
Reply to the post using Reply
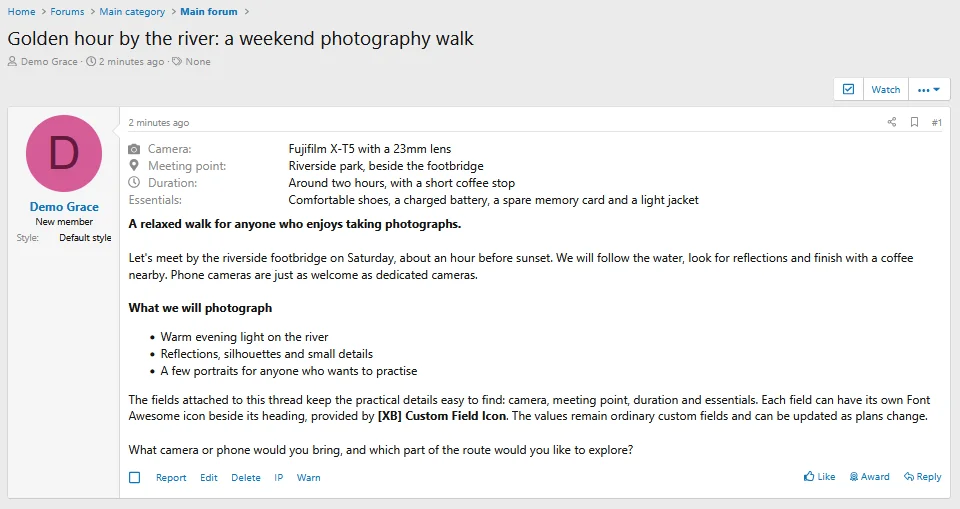tap(923, 477)
